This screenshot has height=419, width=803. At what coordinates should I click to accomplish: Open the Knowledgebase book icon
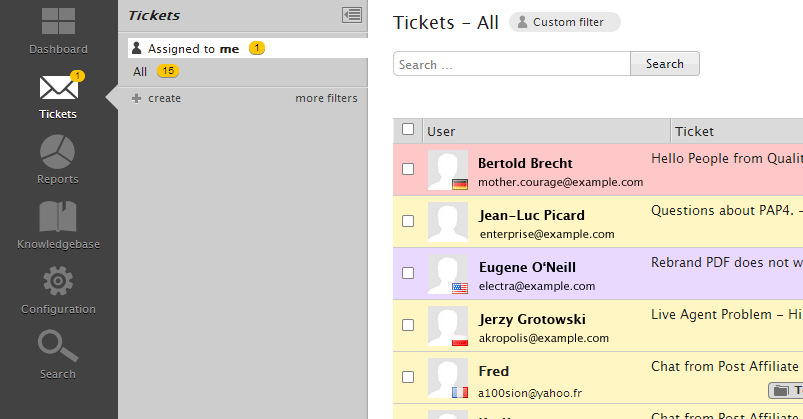tap(57, 218)
